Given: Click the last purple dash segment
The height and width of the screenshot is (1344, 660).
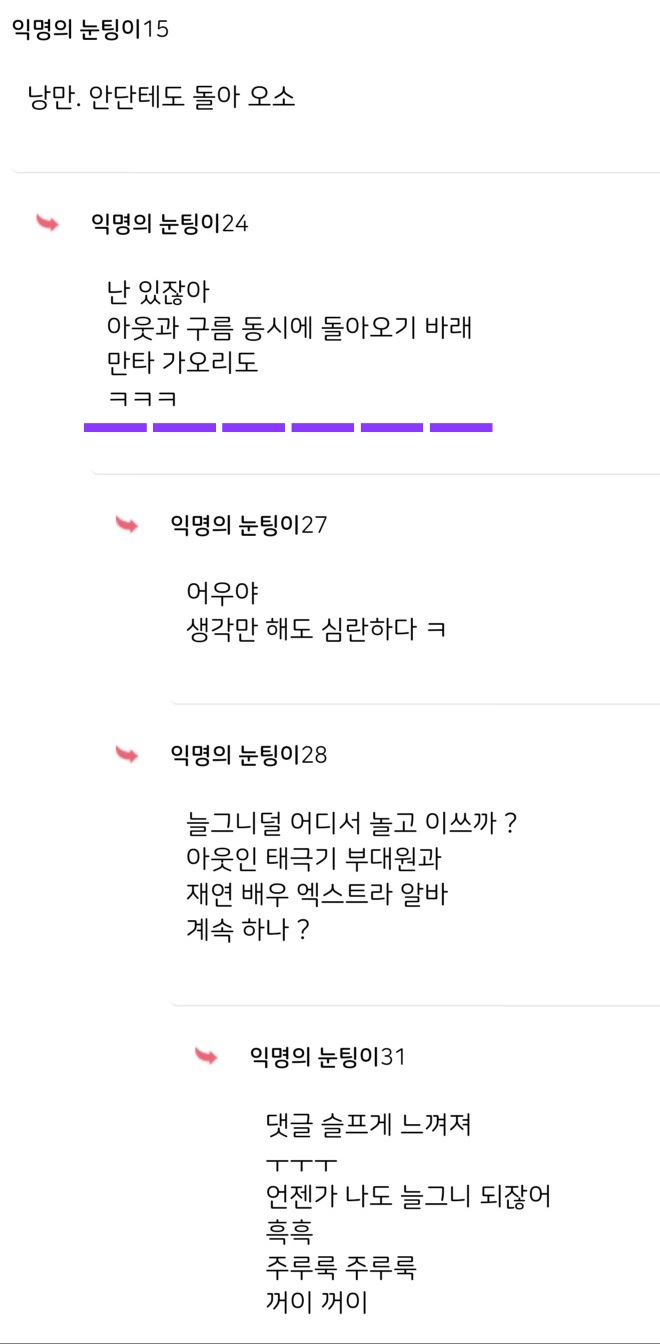Looking at the screenshot, I should tap(461, 428).
